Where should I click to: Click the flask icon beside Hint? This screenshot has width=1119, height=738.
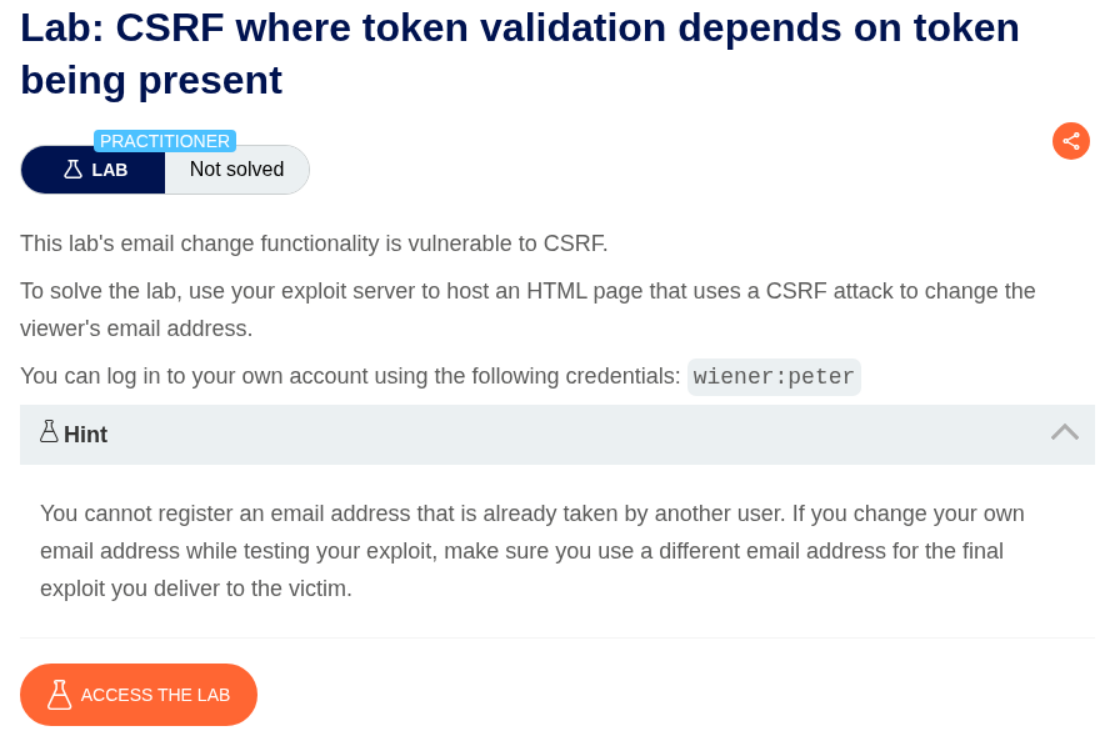49,432
